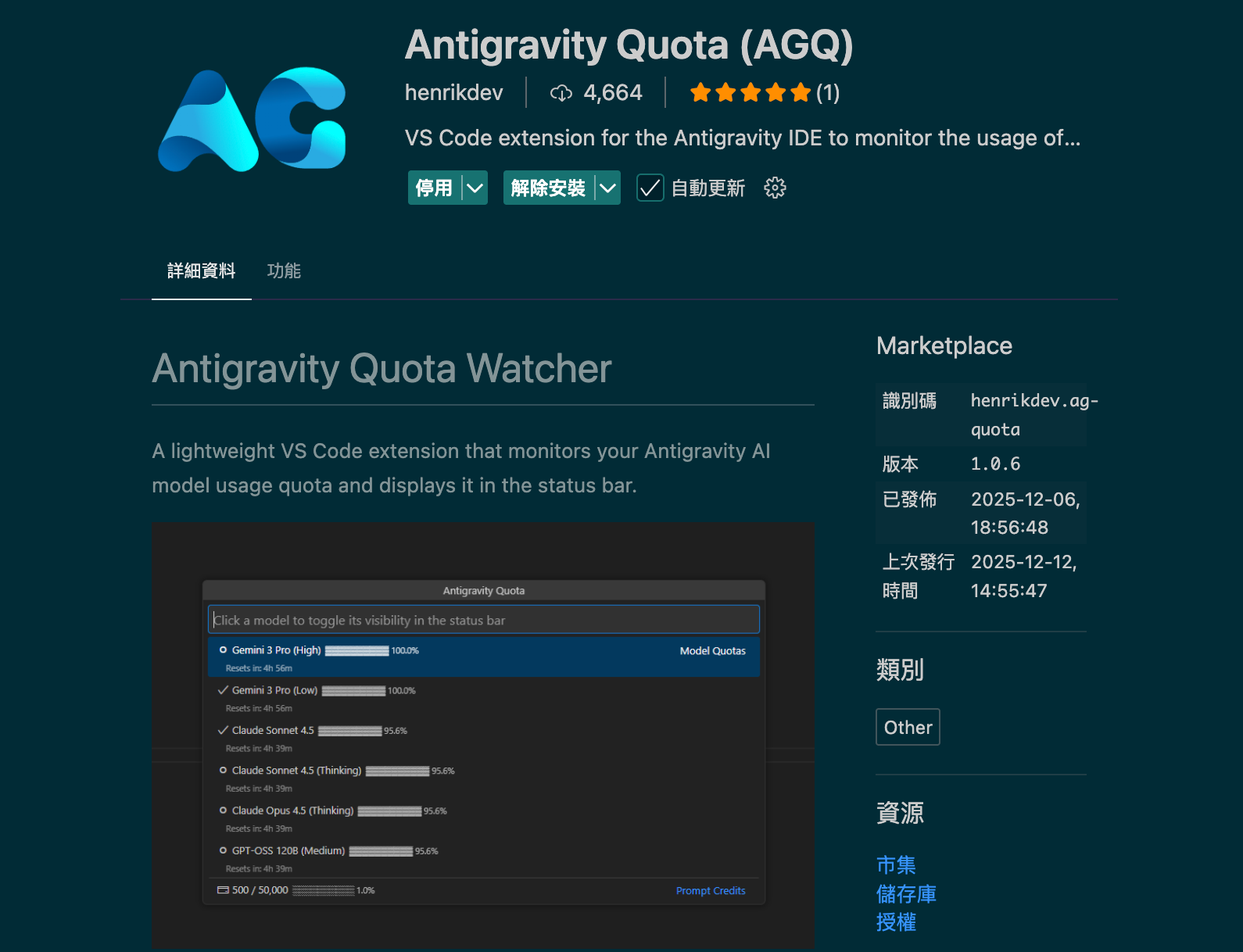Click the extension short description text
The width and height of the screenshot is (1243, 952).
(x=743, y=138)
